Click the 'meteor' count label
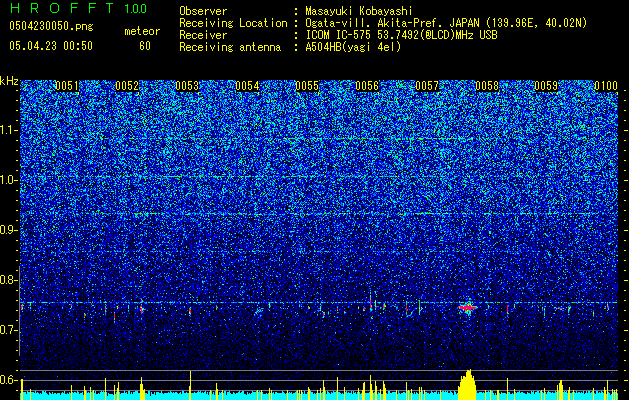The height and width of the screenshot is (400, 629). point(142,31)
